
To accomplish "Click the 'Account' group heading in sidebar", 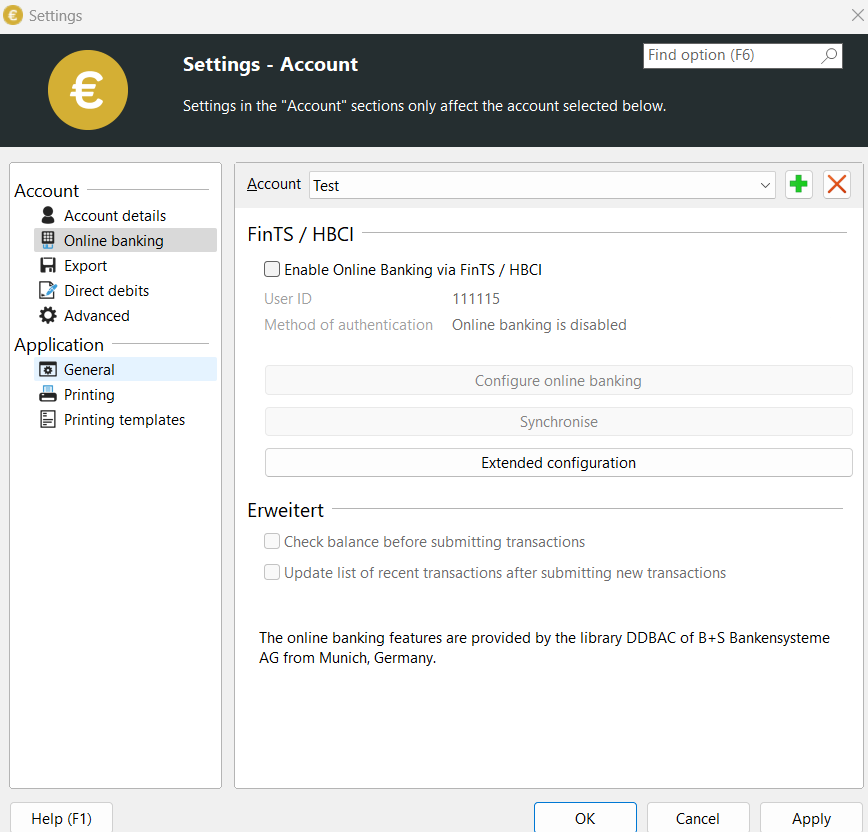I will coord(46,190).
